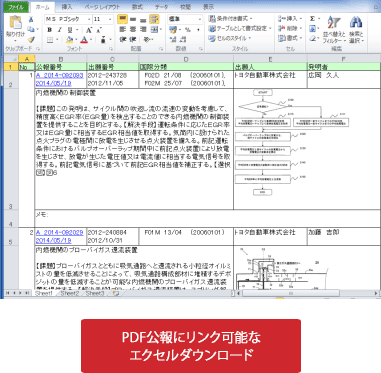
Task: Open Cell Styles (セルのスタイル) dropdown
Action: pyautogui.click(x=229, y=38)
